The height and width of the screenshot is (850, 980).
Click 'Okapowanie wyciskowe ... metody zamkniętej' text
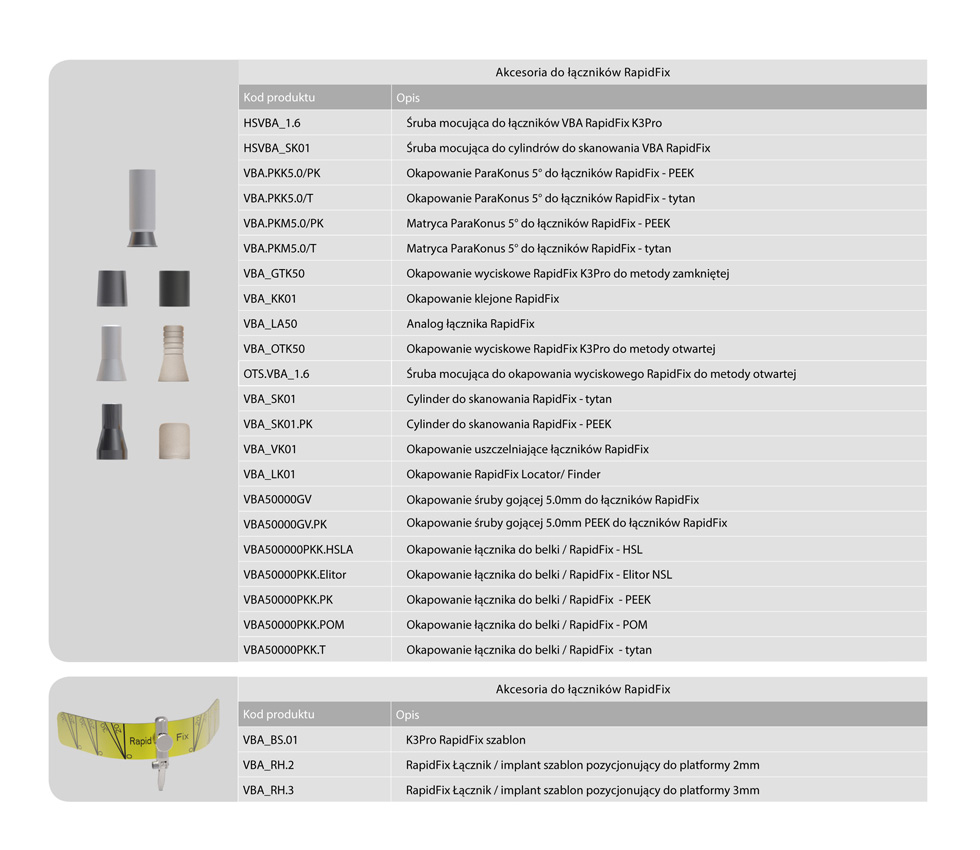click(568, 273)
